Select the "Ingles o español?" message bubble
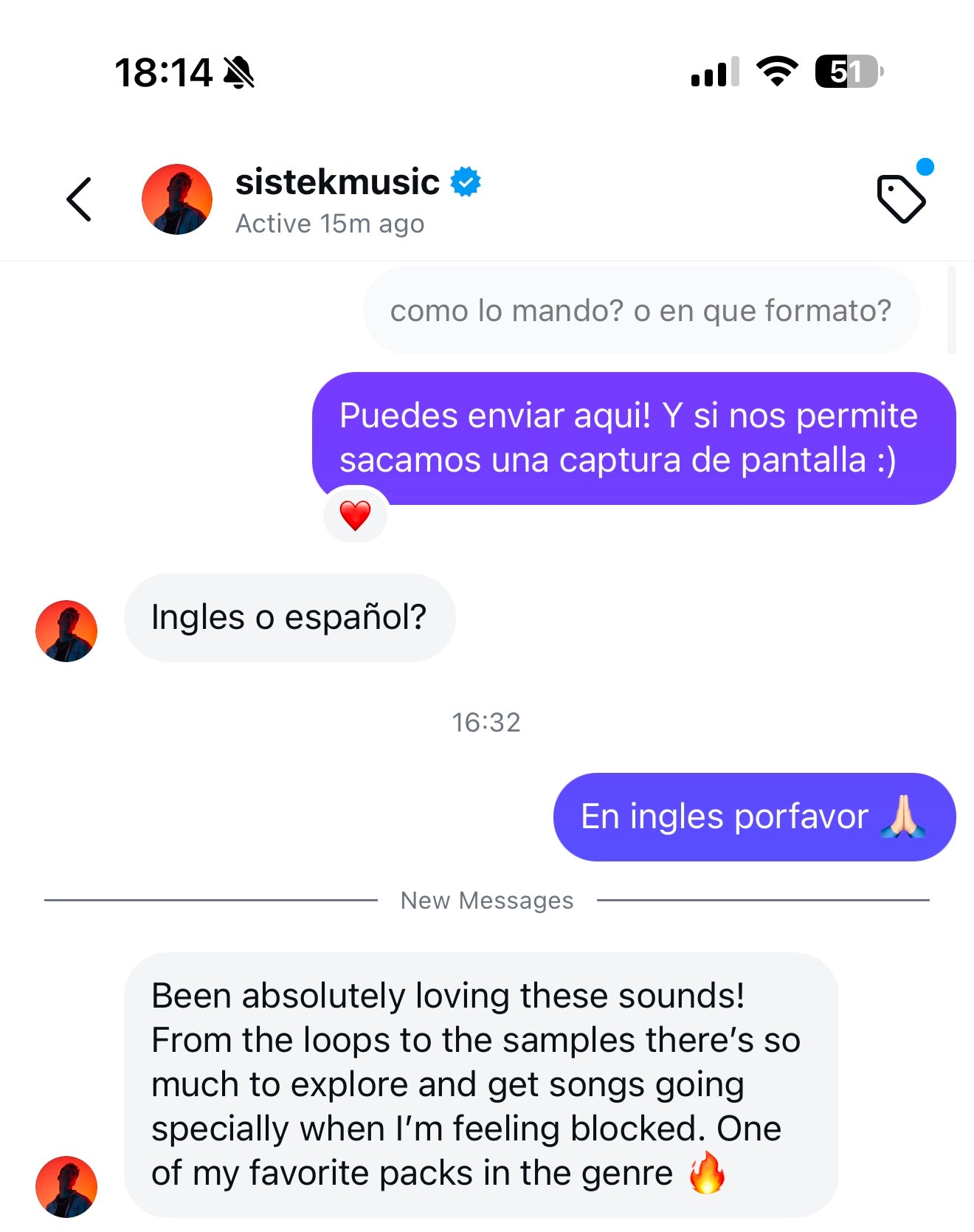Screen dimensions: 974x1232 click(x=289, y=618)
